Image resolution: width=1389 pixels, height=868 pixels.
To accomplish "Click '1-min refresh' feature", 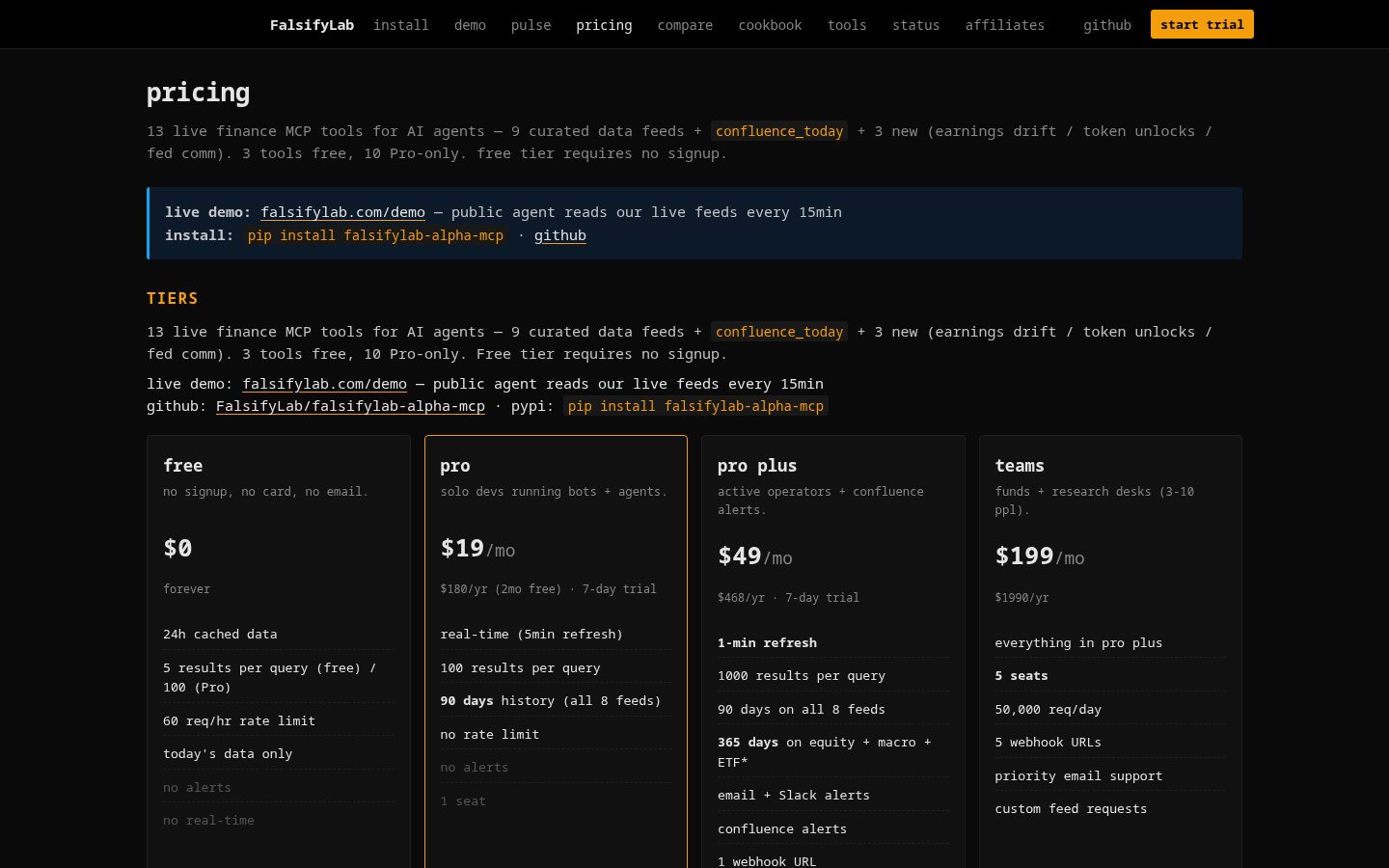I will click(767, 643).
